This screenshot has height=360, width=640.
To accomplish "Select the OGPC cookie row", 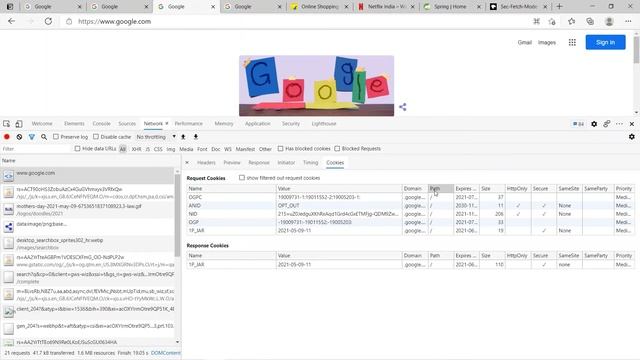I will click(x=410, y=197).
